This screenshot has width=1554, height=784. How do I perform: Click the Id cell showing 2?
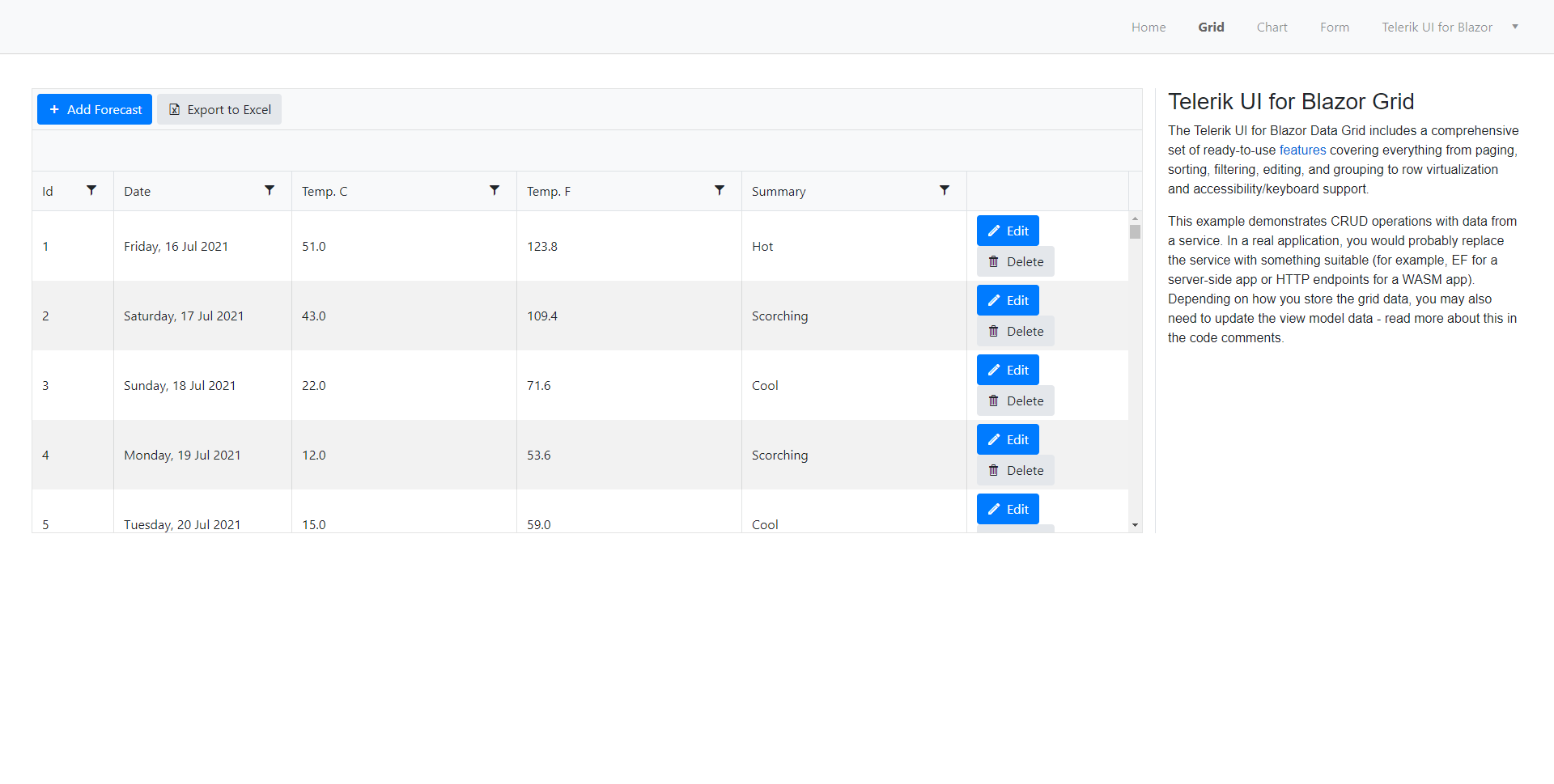(x=73, y=316)
